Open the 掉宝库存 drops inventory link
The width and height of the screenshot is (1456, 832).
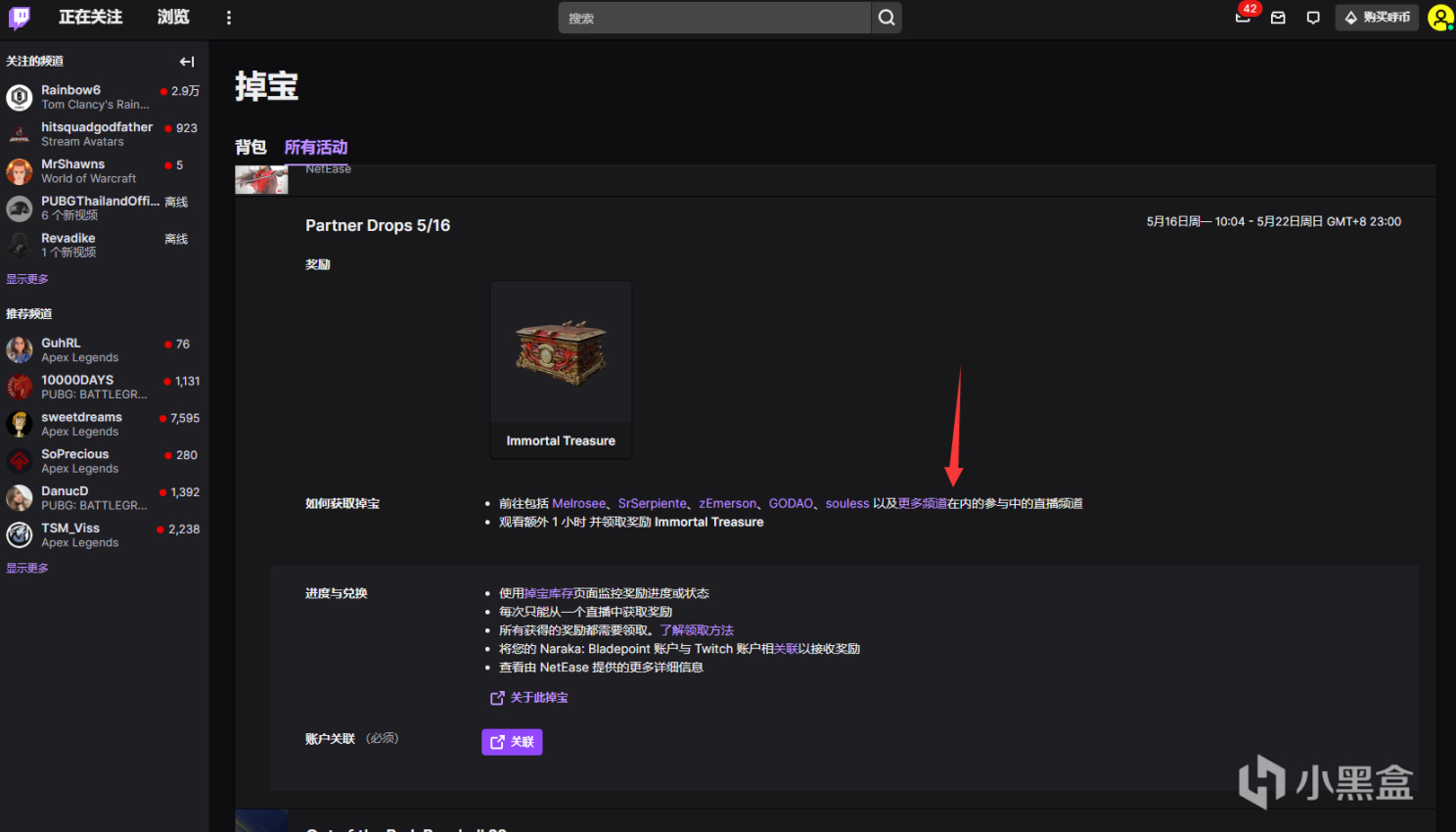[x=549, y=593]
